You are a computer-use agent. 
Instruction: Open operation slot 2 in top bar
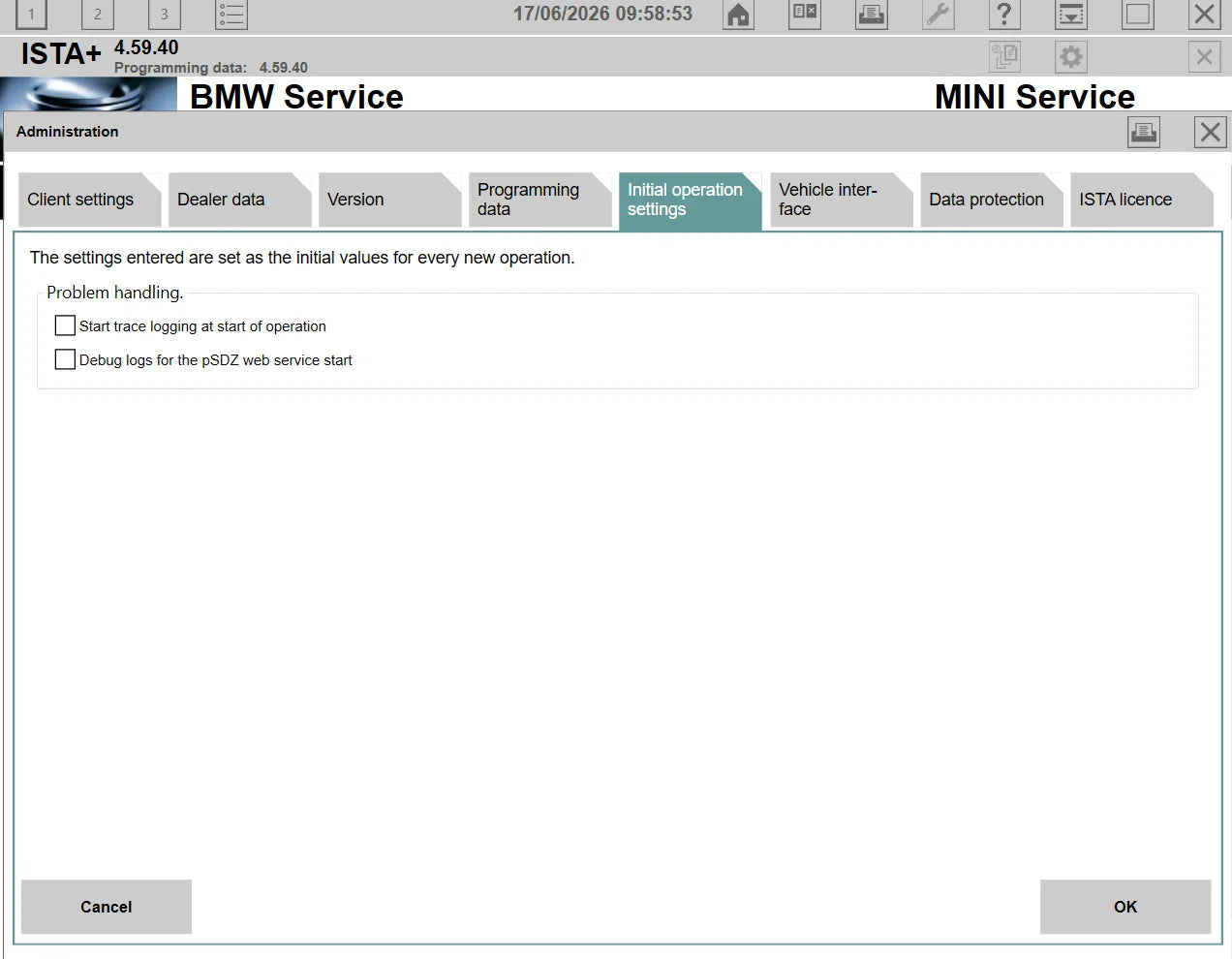coord(97,14)
